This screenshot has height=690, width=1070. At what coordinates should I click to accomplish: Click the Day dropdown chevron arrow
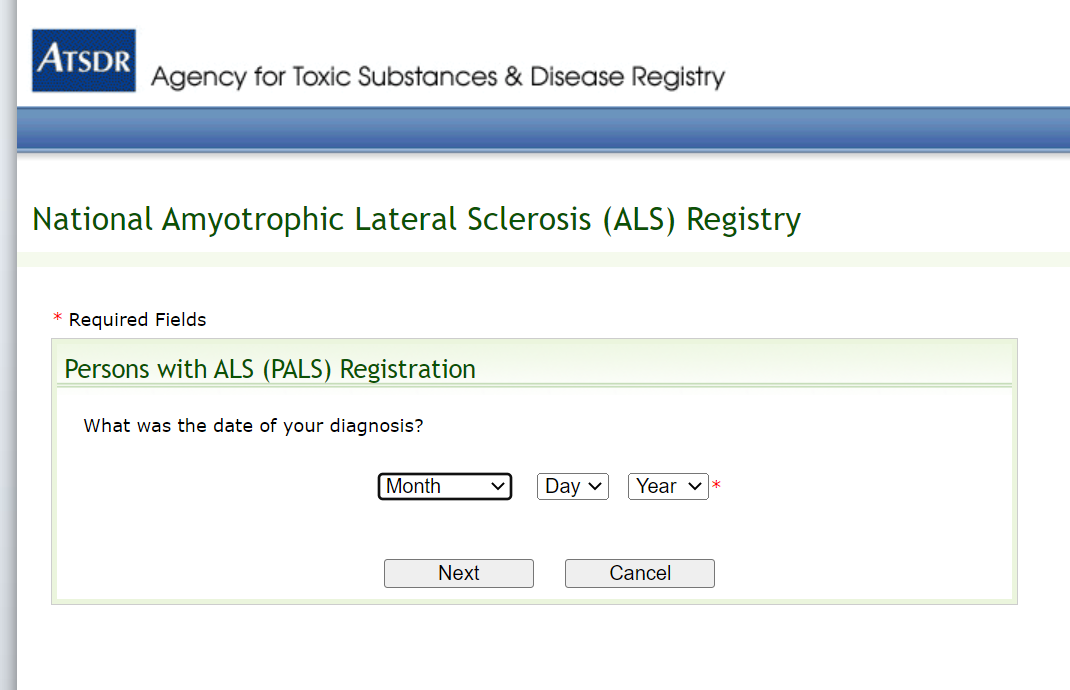point(595,486)
